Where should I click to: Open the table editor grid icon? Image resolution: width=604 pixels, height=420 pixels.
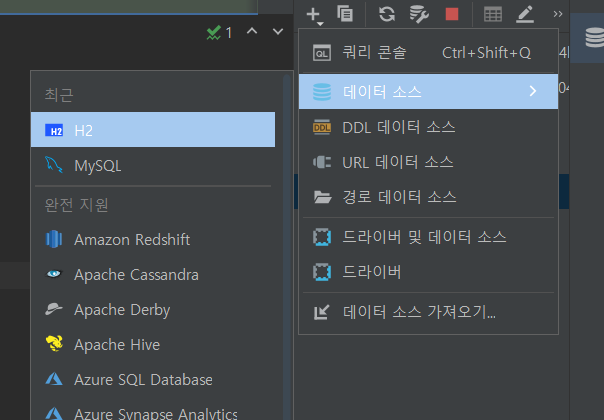(493, 15)
